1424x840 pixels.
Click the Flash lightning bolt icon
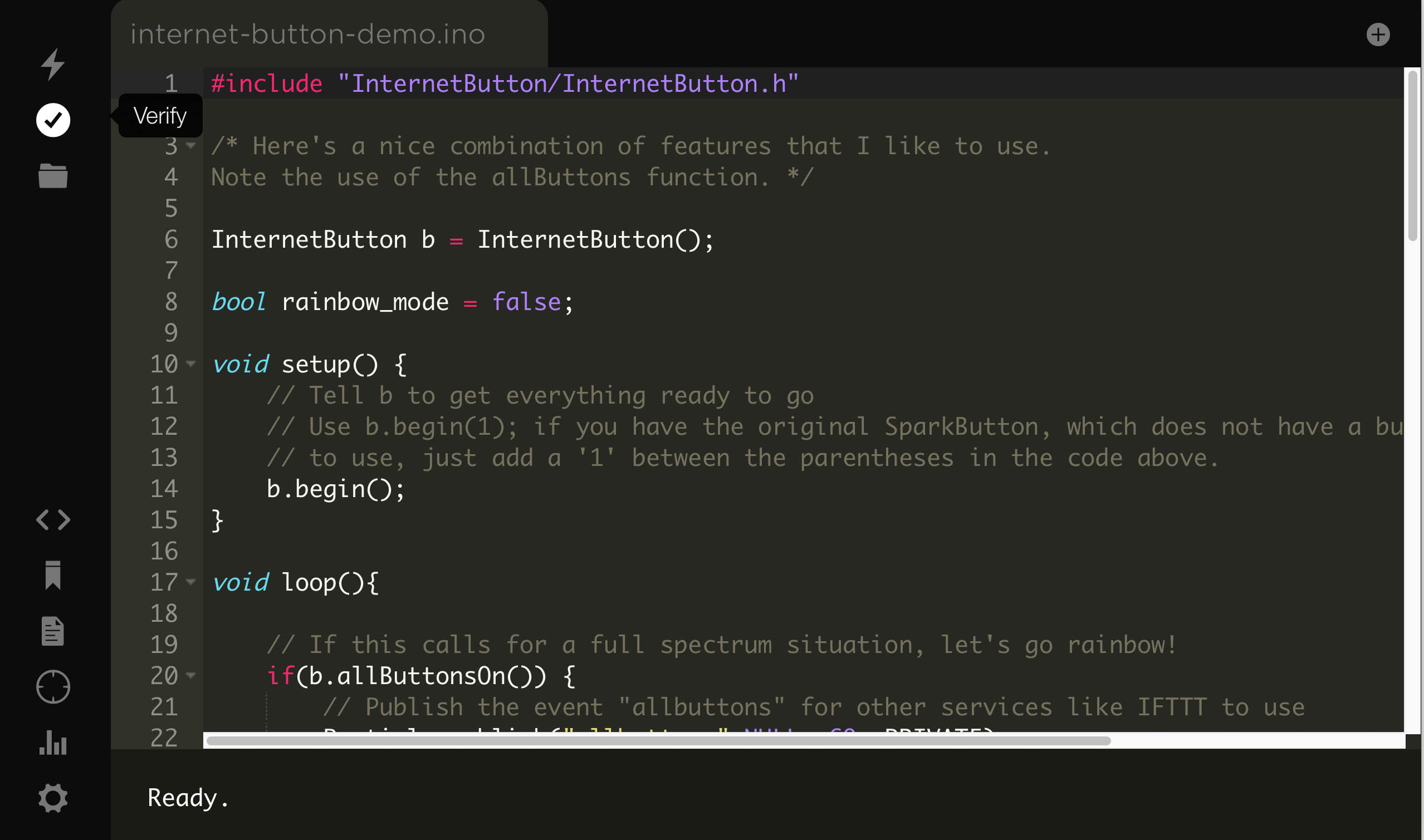point(53,64)
